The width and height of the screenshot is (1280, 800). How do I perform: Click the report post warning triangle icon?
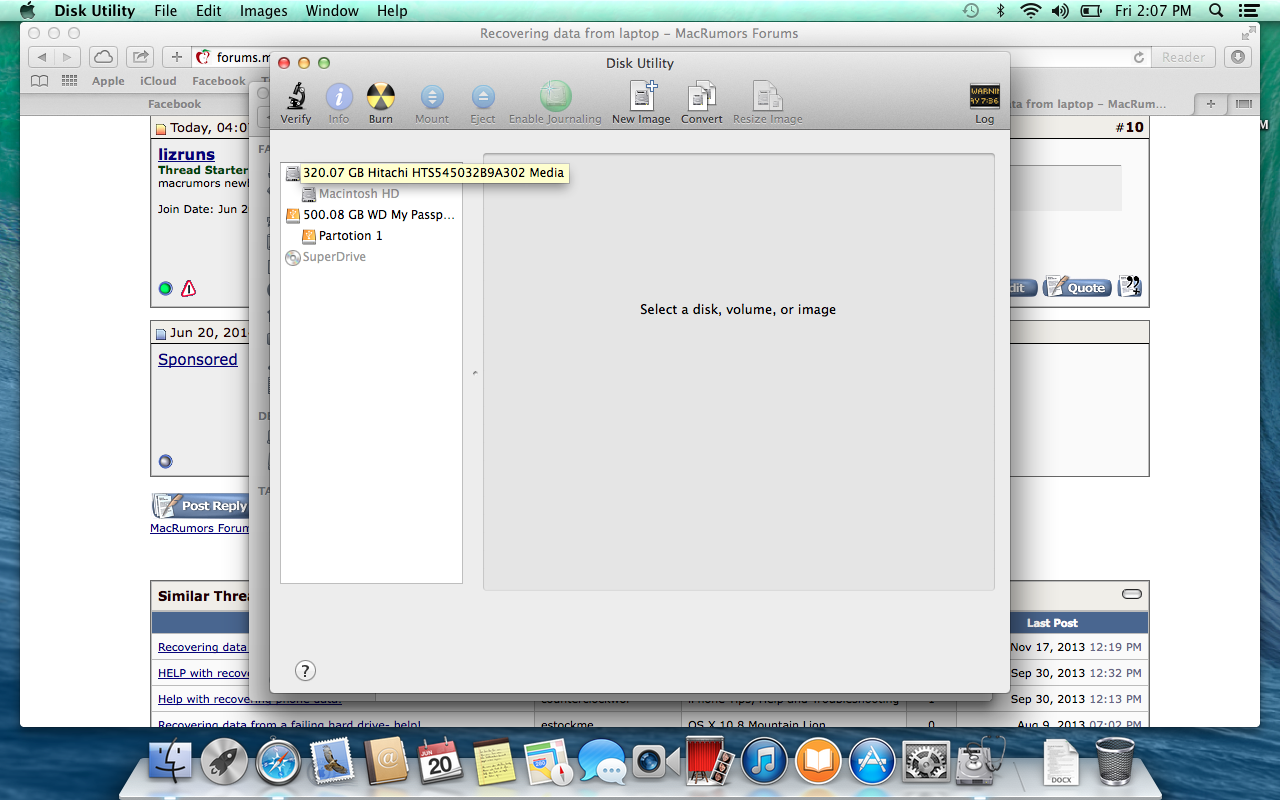[x=188, y=289]
